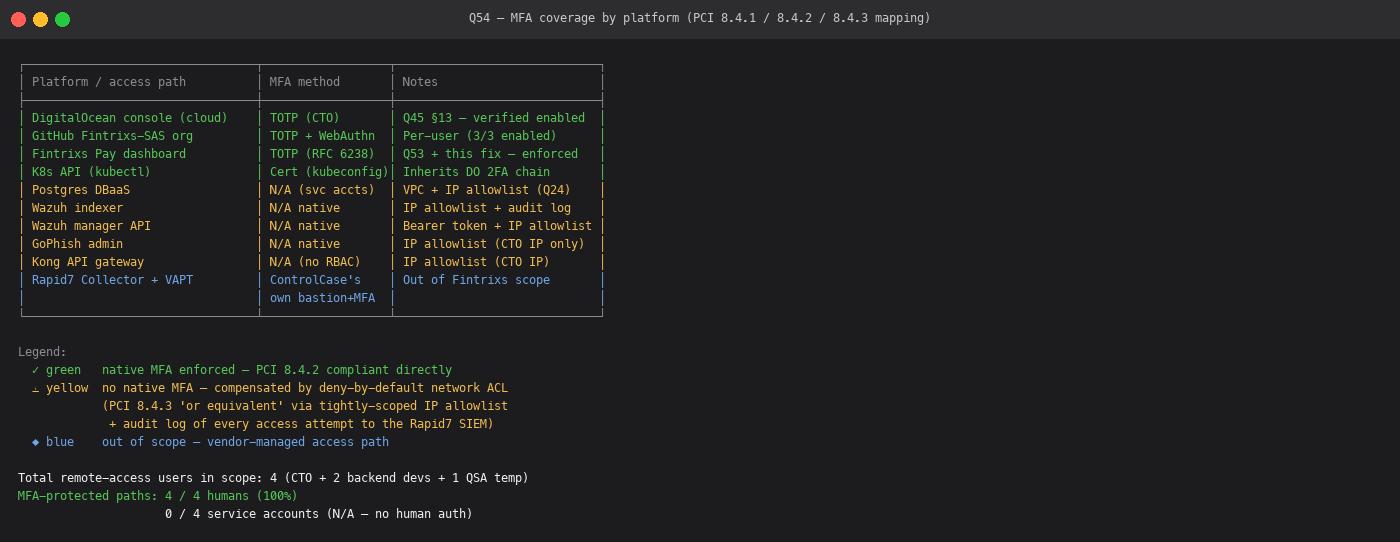Click the green checkmark legend symbol

pos(35,370)
